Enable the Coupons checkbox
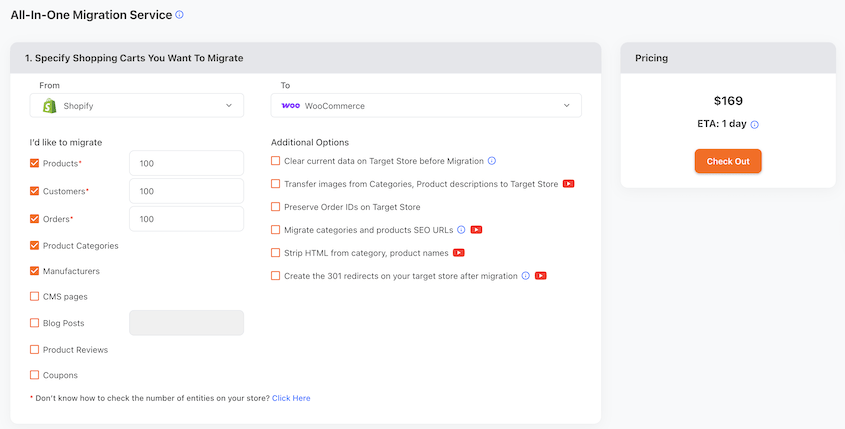Viewport: 845px width, 429px height. [x=35, y=376]
